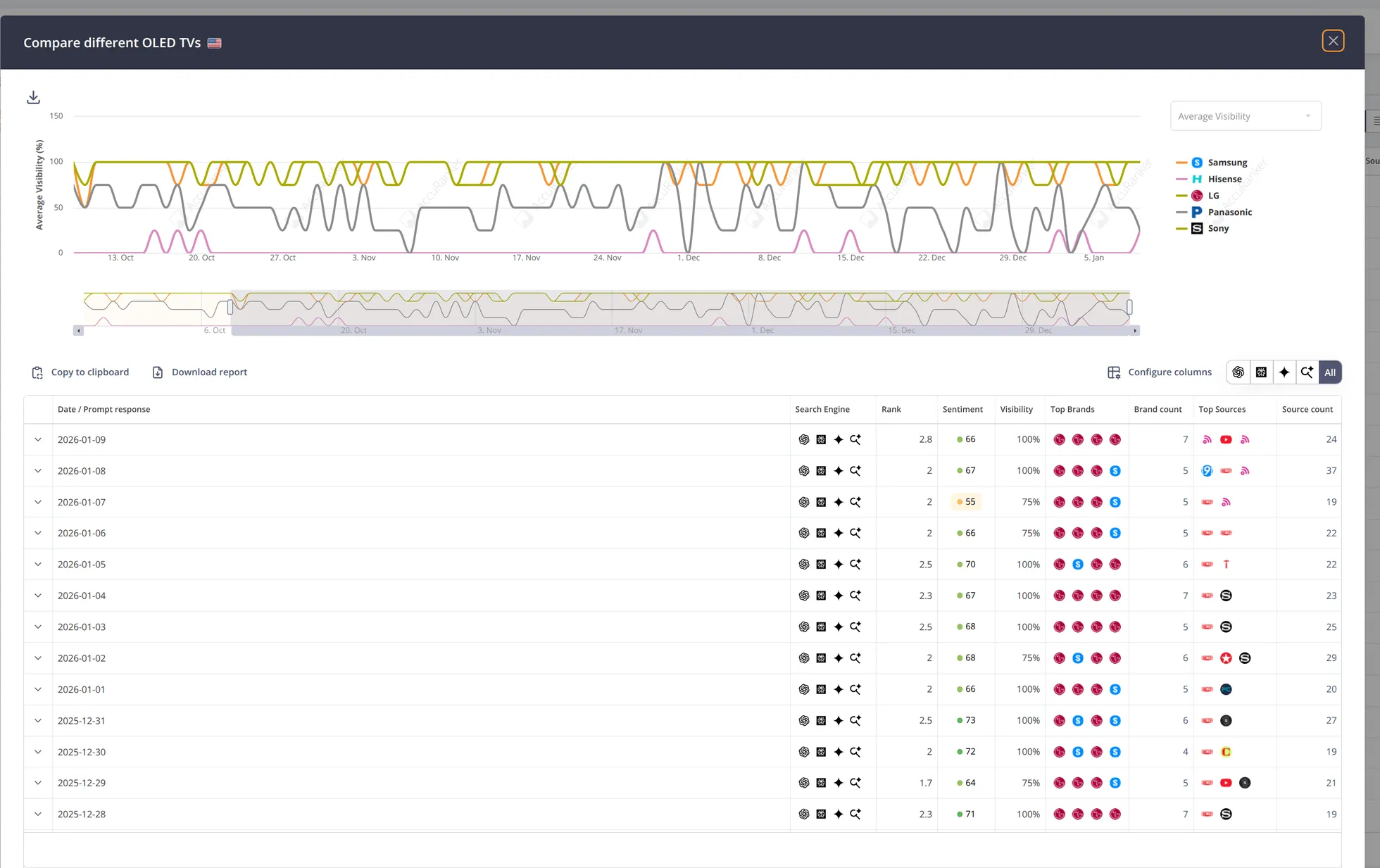
Task: Filter results by the ChatGPT engine icon
Action: pyautogui.click(x=1238, y=372)
